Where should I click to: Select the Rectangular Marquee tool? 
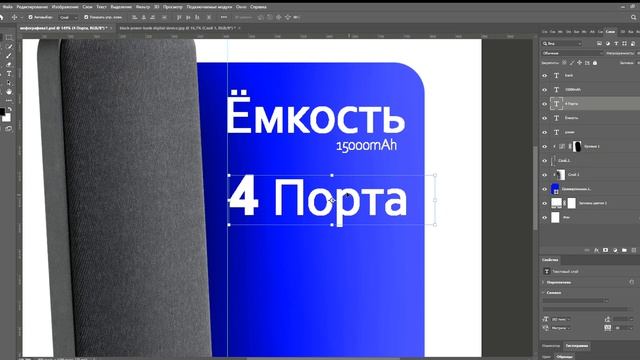[x=9, y=38]
